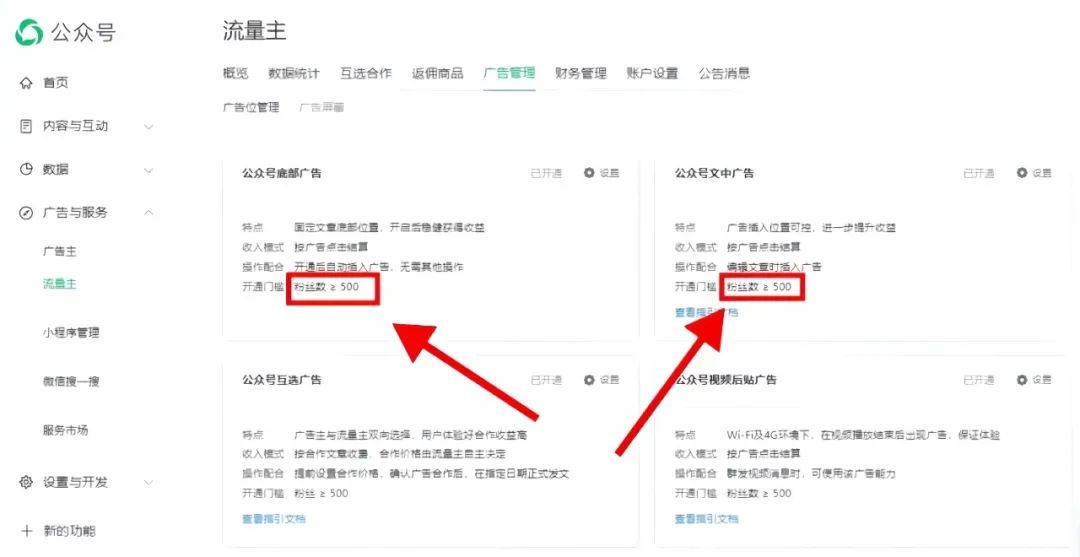1080x557 pixels.
Task: Click the 公众号底部广告 card title
Action: 282,173
